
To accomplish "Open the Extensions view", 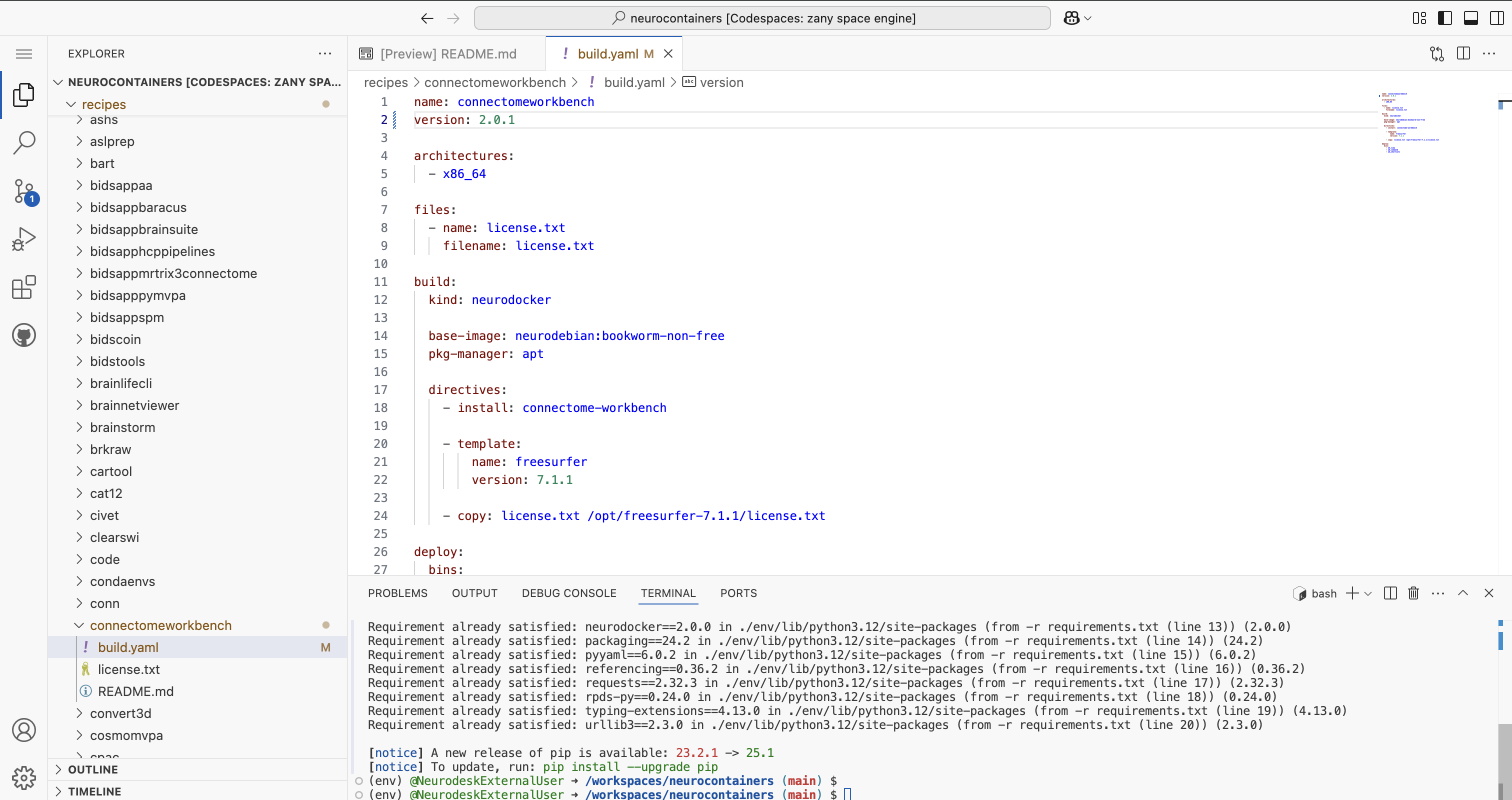I will (x=24, y=287).
